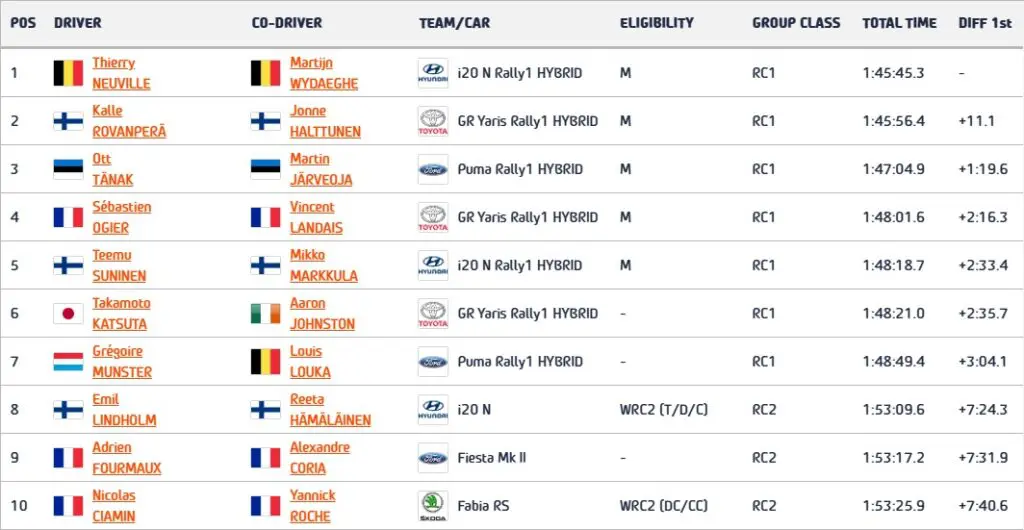Image resolution: width=1024 pixels, height=530 pixels.
Task: Open co-driver Vincent Landais link
Action: (x=316, y=217)
